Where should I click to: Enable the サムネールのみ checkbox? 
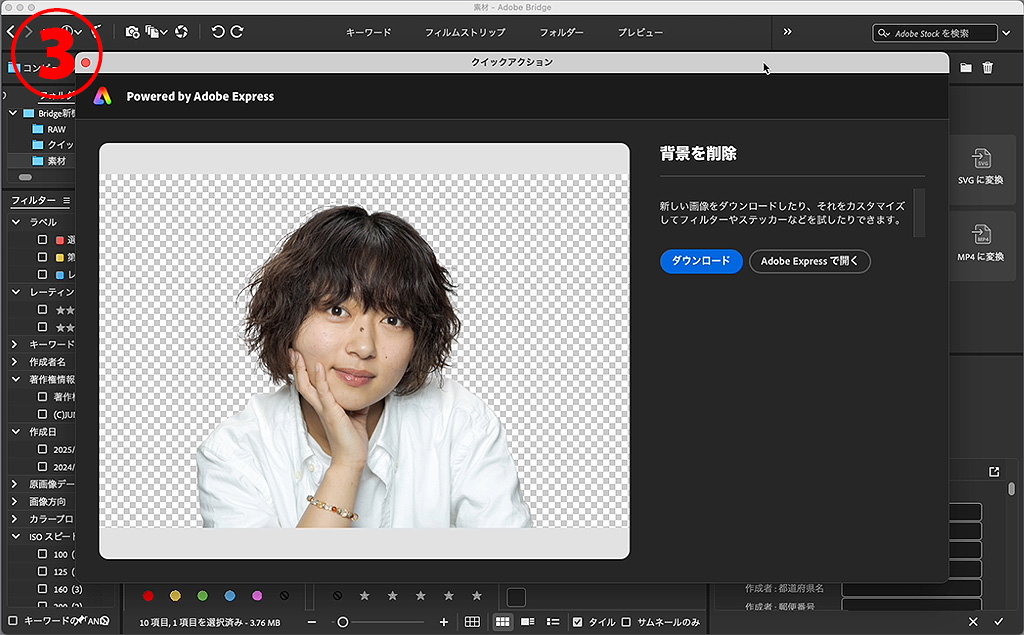pyautogui.click(x=626, y=622)
